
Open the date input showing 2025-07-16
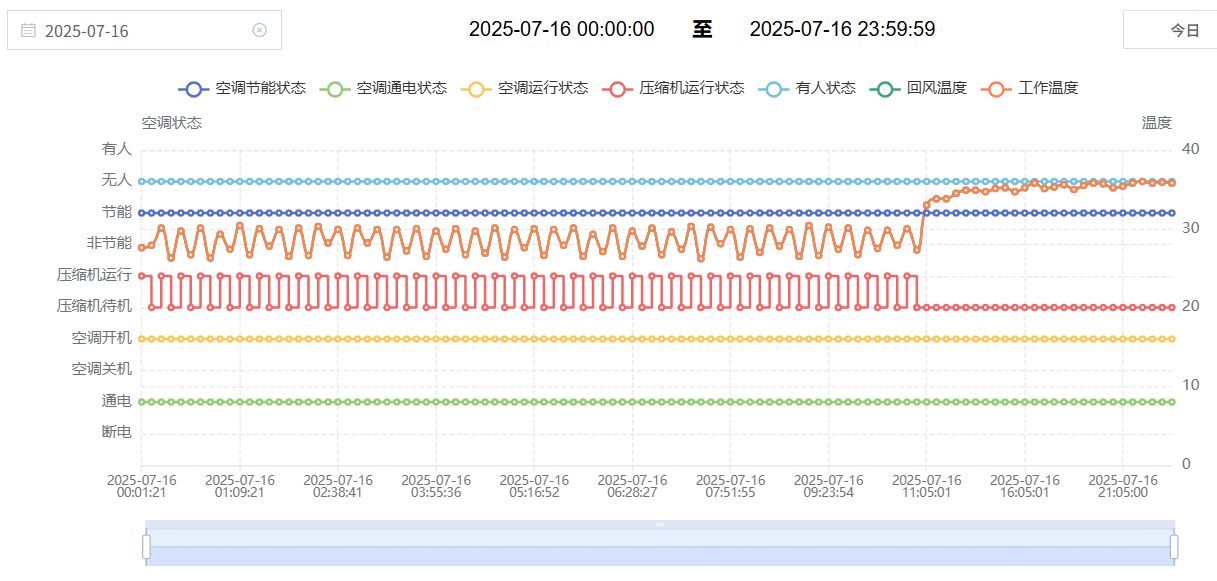click(144, 30)
